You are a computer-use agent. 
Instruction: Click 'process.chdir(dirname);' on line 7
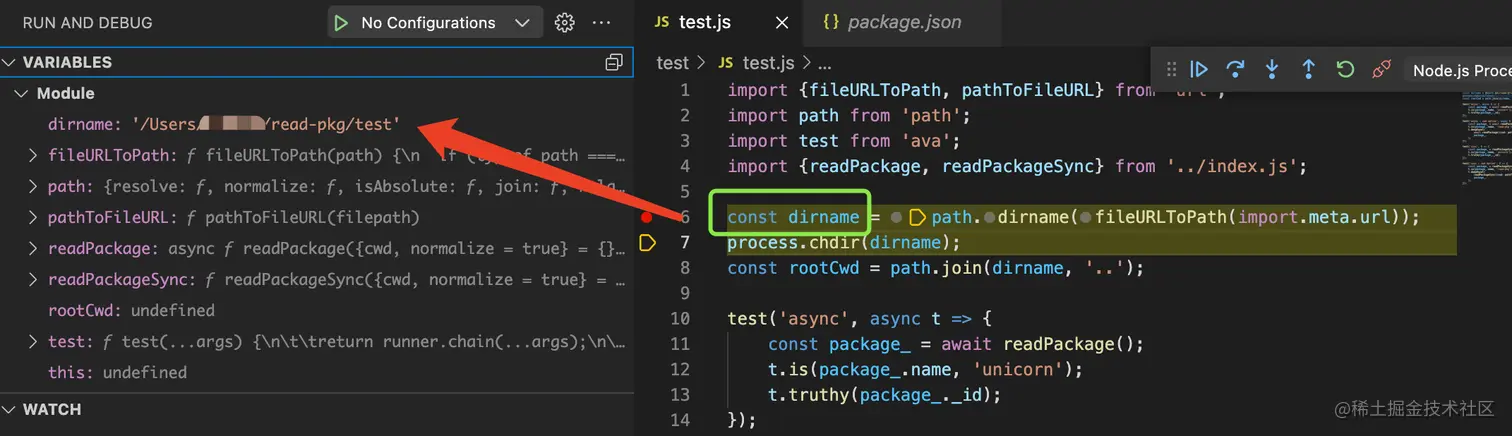[843, 242]
